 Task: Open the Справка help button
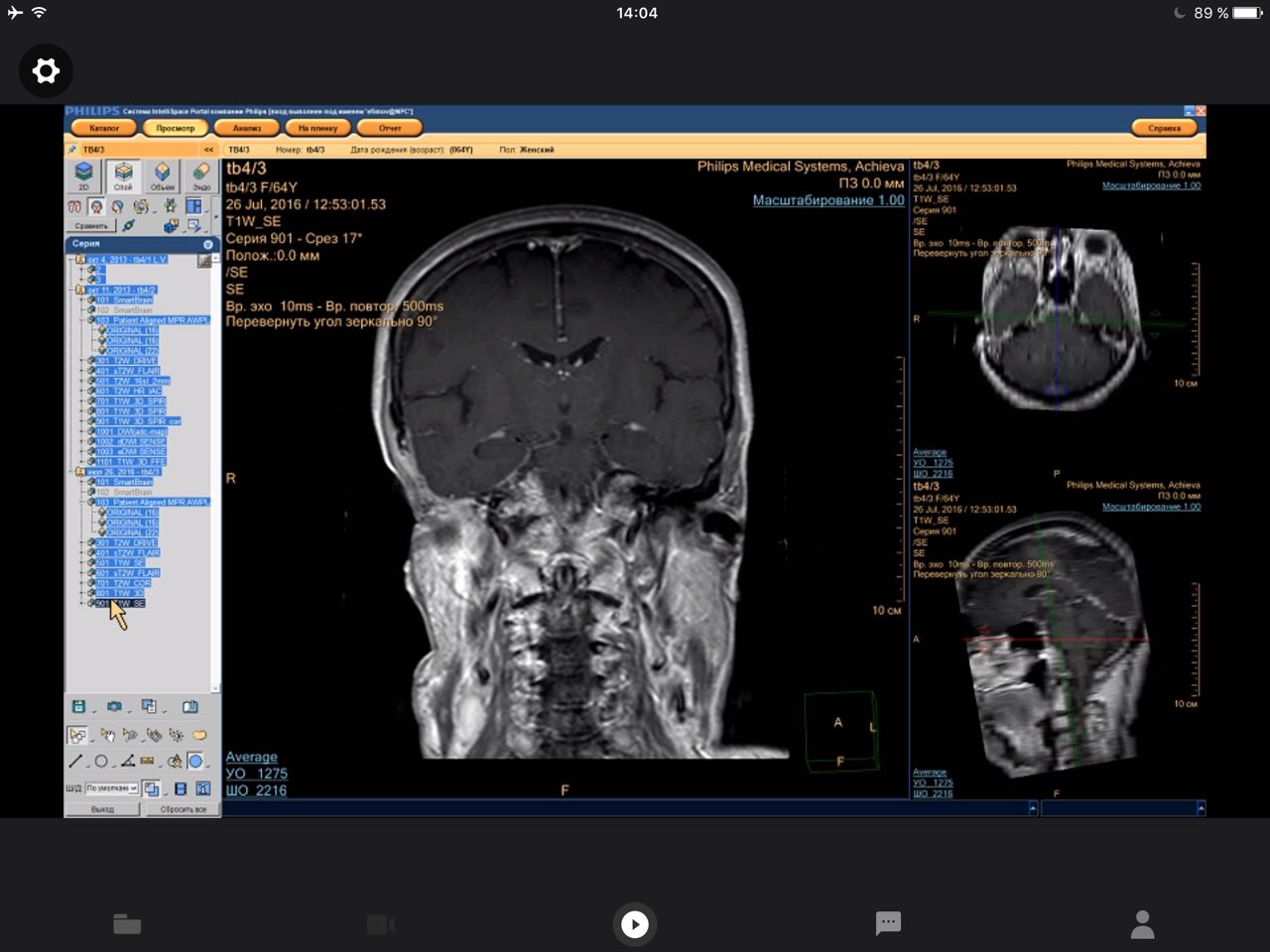pyautogui.click(x=1165, y=128)
